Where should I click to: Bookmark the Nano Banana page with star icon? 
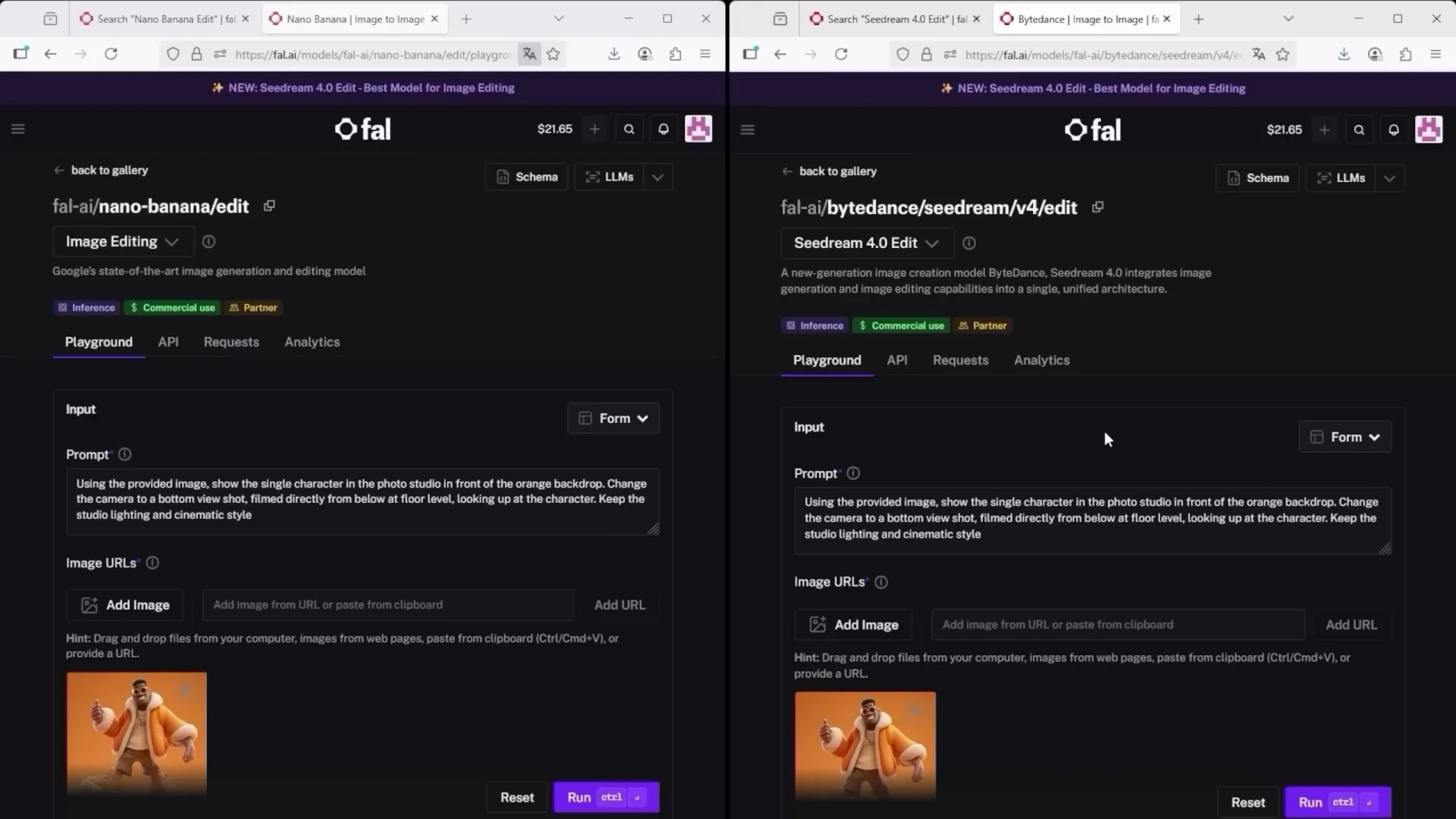554,54
